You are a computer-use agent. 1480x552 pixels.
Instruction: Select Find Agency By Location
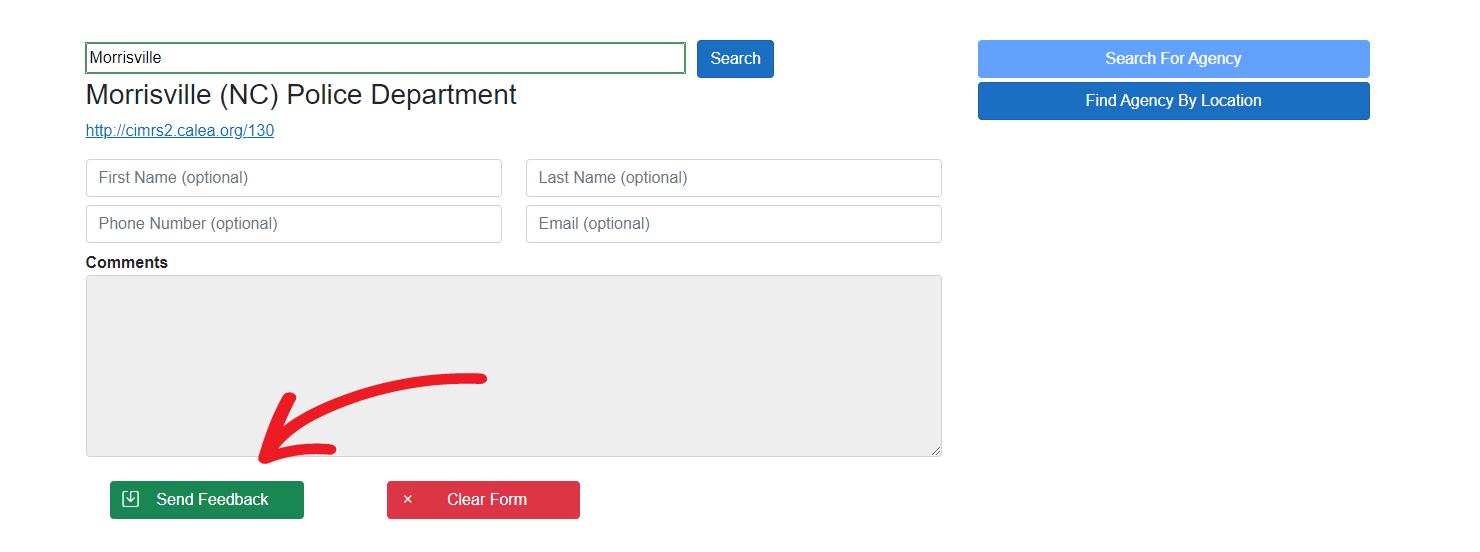coord(1173,101)
